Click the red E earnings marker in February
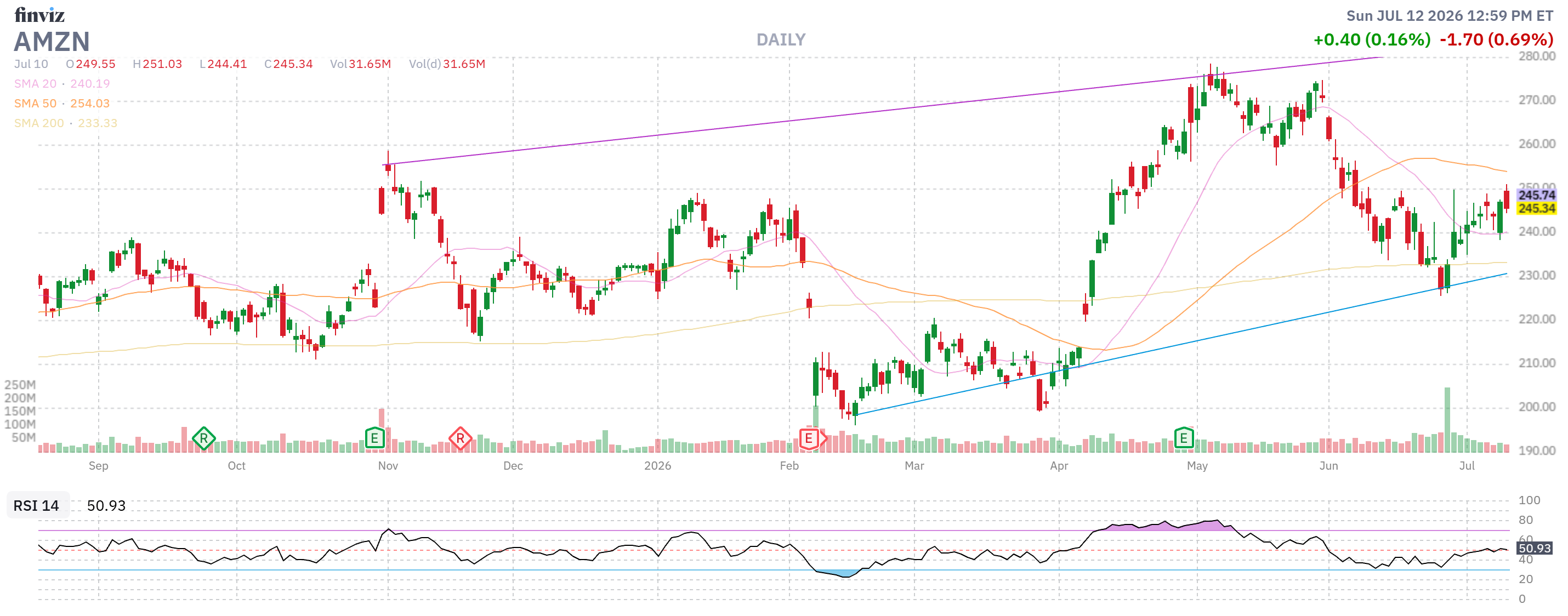Screen dimensions: 1568x616 [x=809, y=438]
